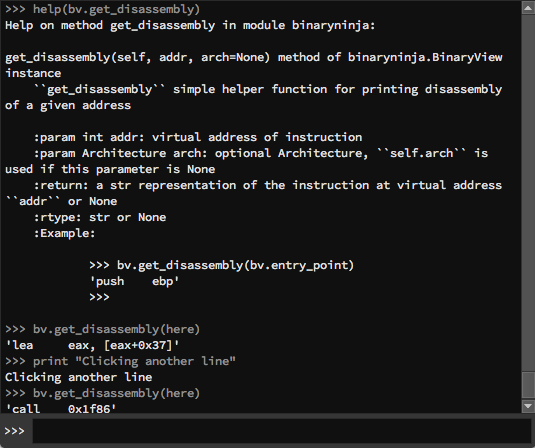
Task: Click the 'push ebp' example output
Action: [x=134, y=281]
